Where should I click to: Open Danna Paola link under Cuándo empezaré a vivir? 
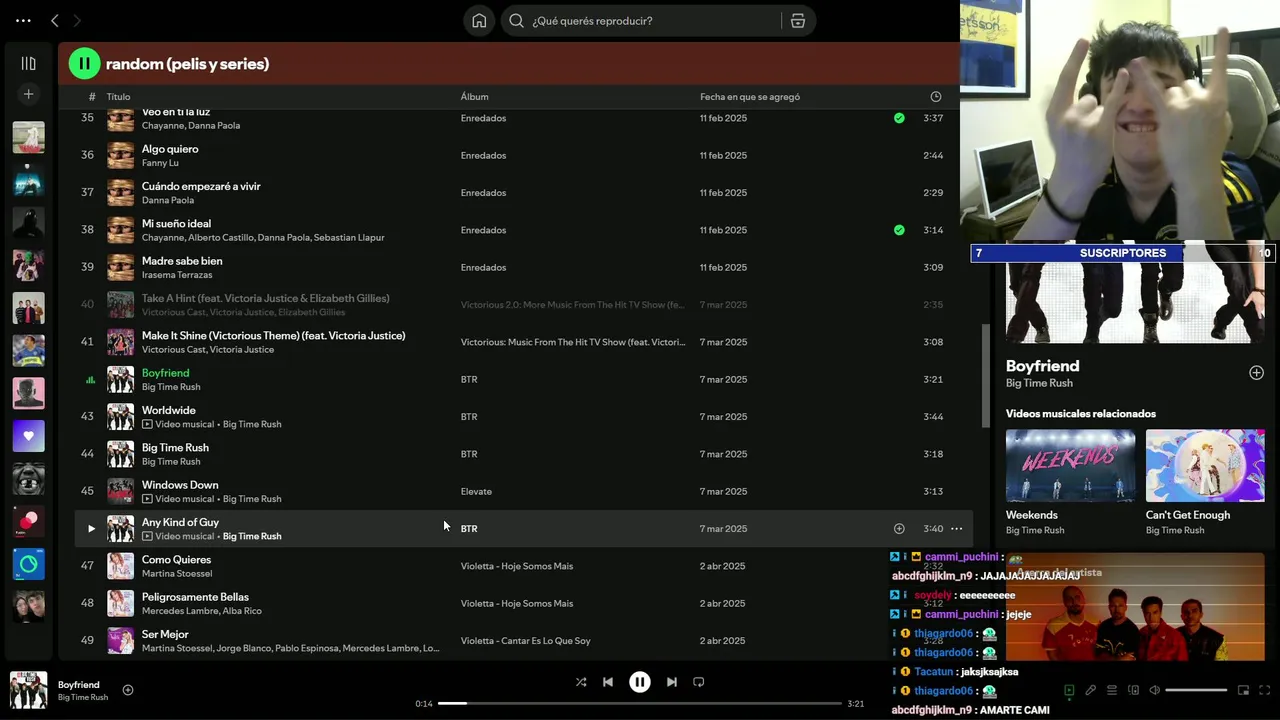(168, 200)
